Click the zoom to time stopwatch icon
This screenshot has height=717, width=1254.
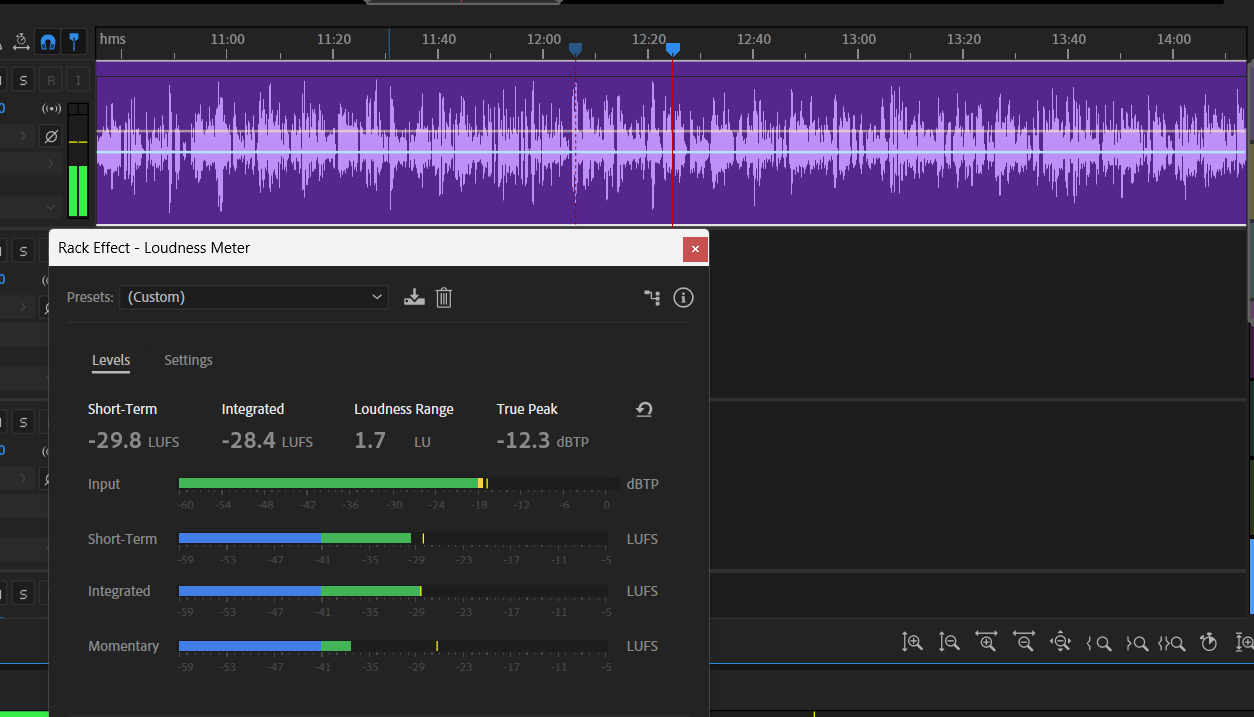(x=1208, y=643)
